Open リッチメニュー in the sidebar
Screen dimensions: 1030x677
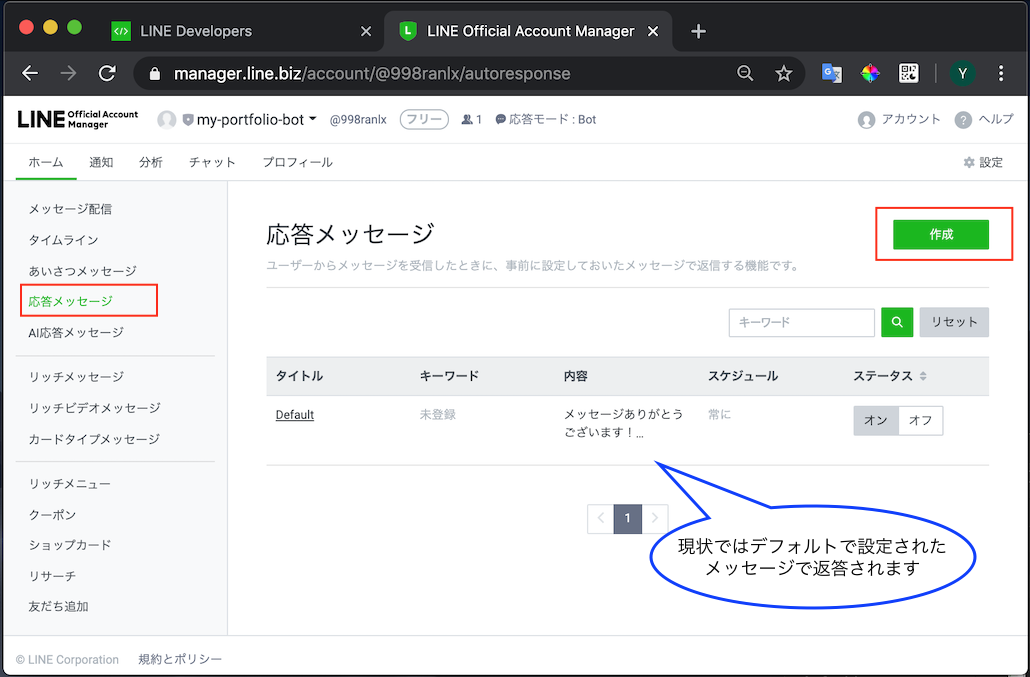[x=70, y=484]
